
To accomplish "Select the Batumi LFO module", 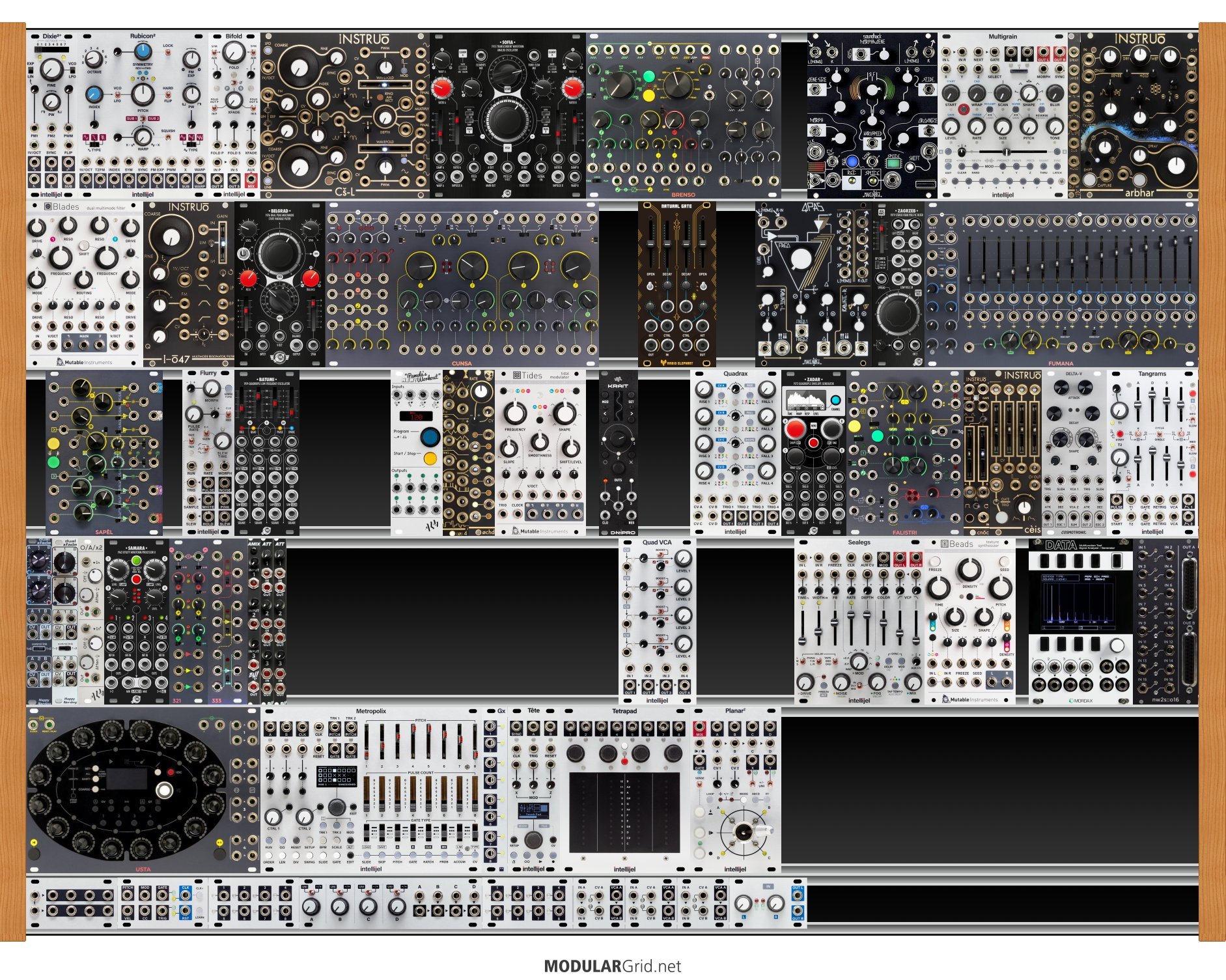I will coord(267,453).
